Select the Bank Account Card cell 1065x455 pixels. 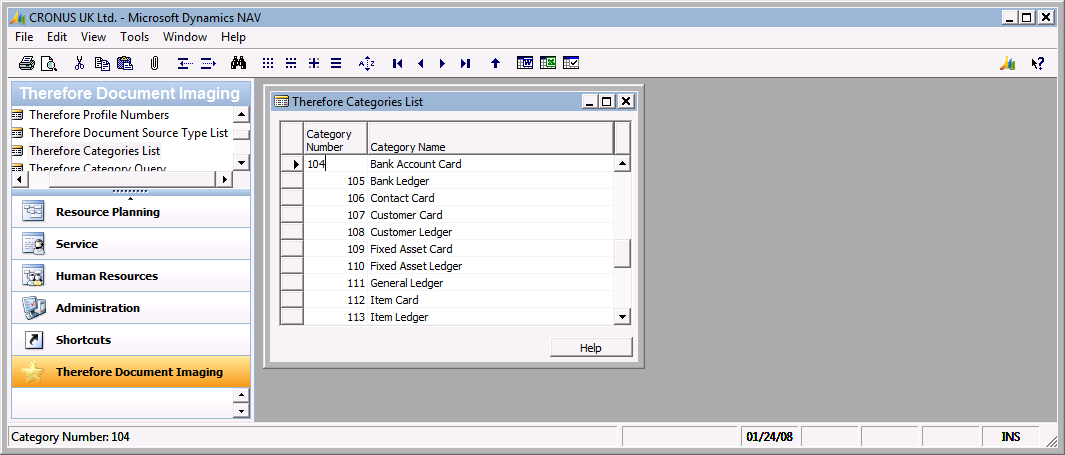pyautogui.click(x=490, y=164)
